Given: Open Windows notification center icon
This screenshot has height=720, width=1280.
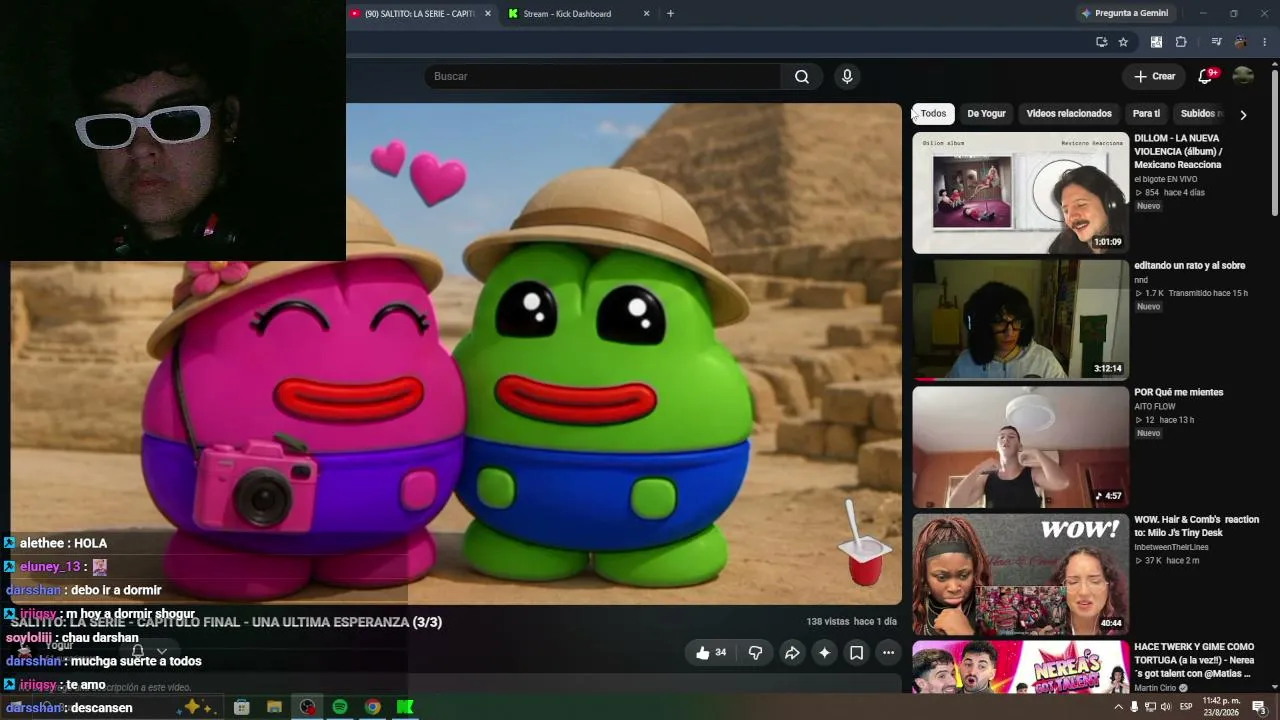Looking at the screenshot, I should coord(1259,707).
